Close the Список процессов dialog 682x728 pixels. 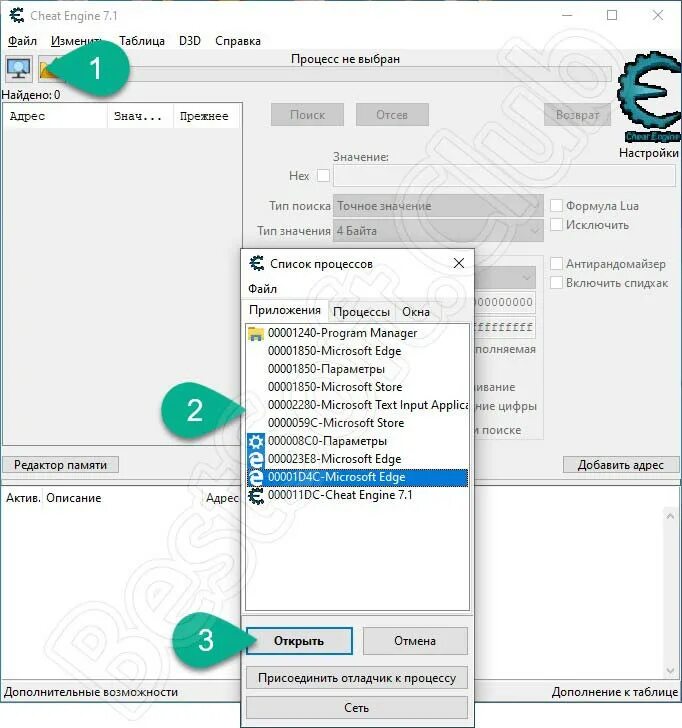tap(459, 263)
